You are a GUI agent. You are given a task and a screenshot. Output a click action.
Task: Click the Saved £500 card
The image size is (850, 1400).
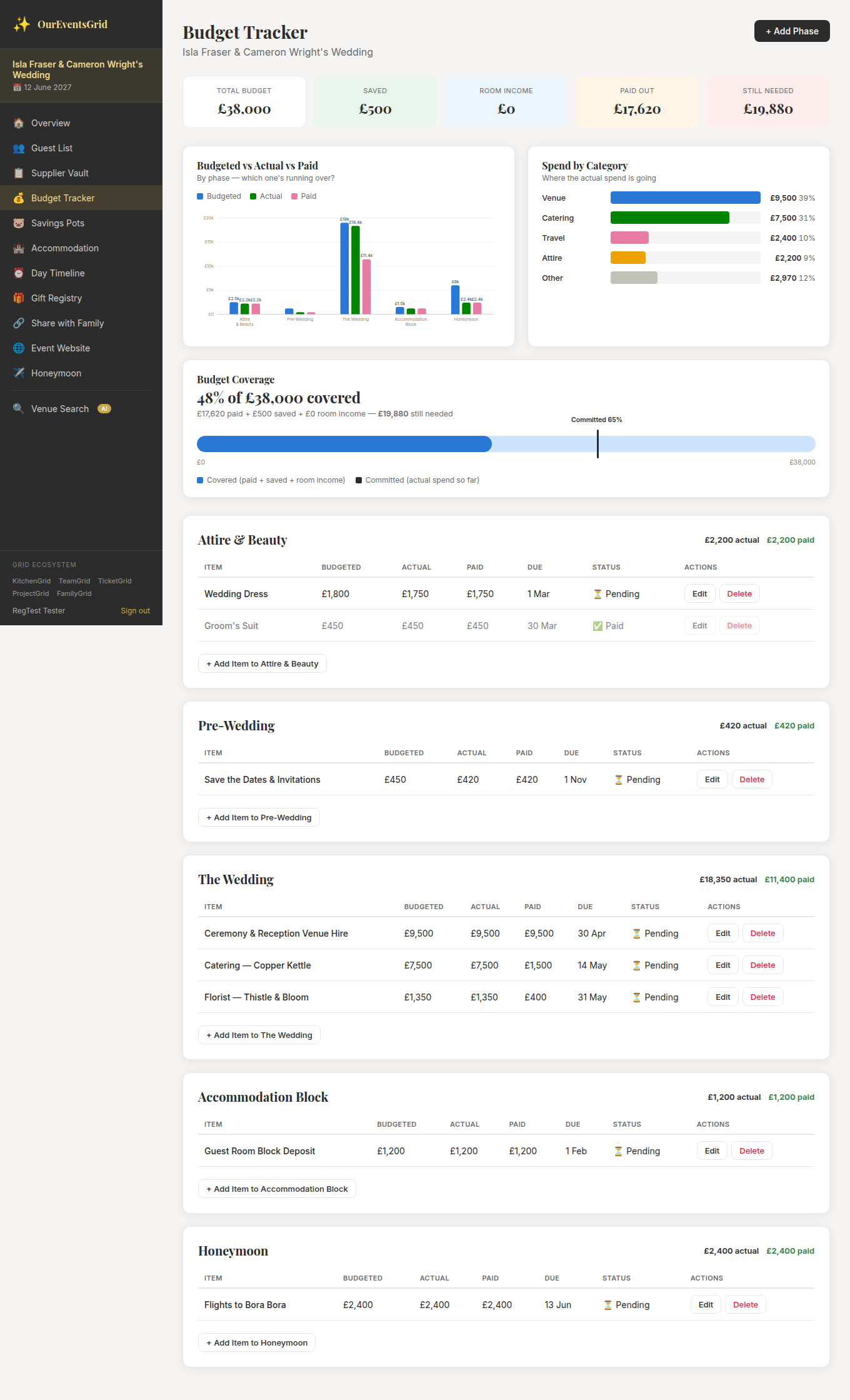pyautogui.click(x=375, y=102)
